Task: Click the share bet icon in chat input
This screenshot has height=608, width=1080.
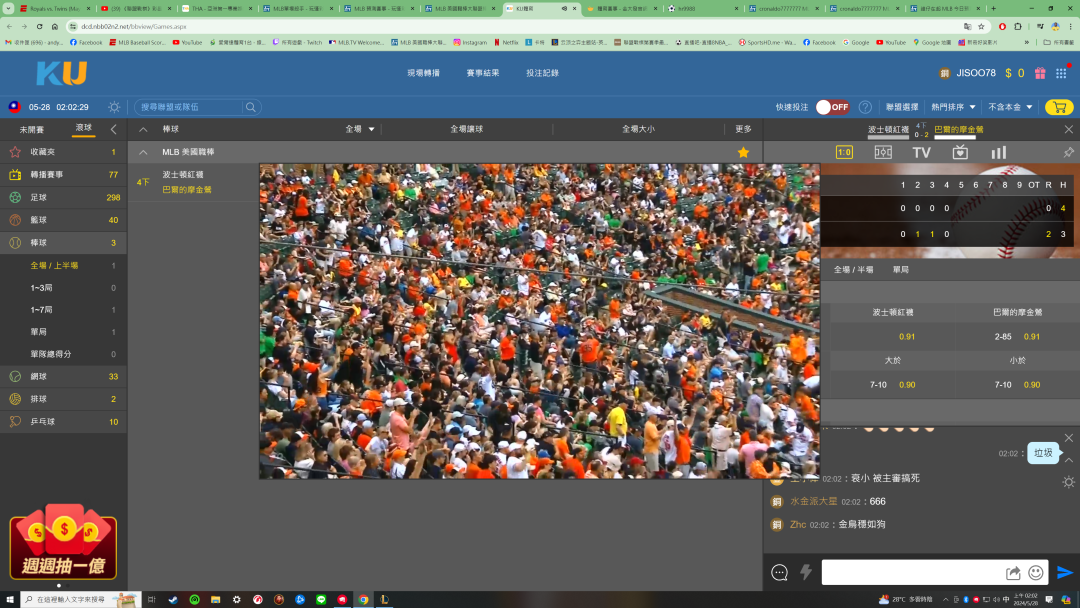Action: 1013,573
